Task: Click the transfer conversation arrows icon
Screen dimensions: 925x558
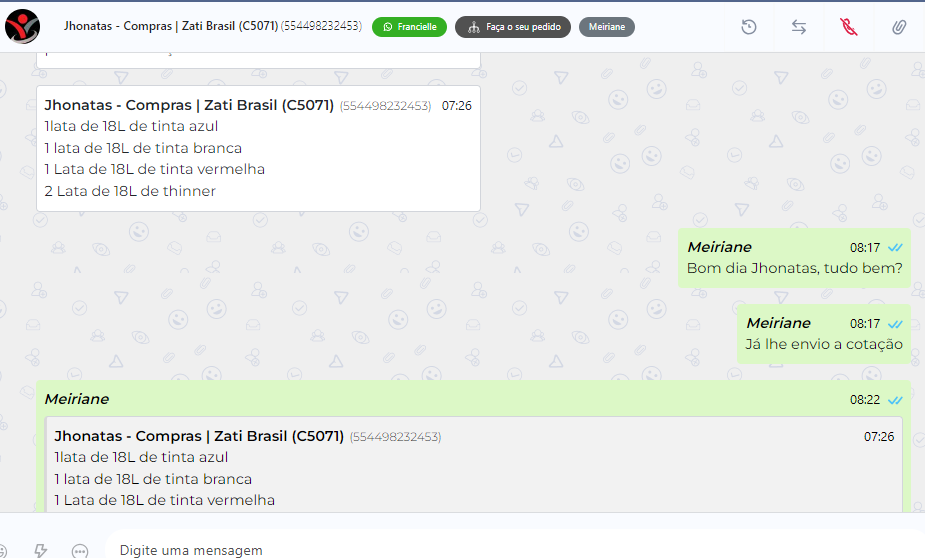Action: pyautogui.click(x=799, y=27)
